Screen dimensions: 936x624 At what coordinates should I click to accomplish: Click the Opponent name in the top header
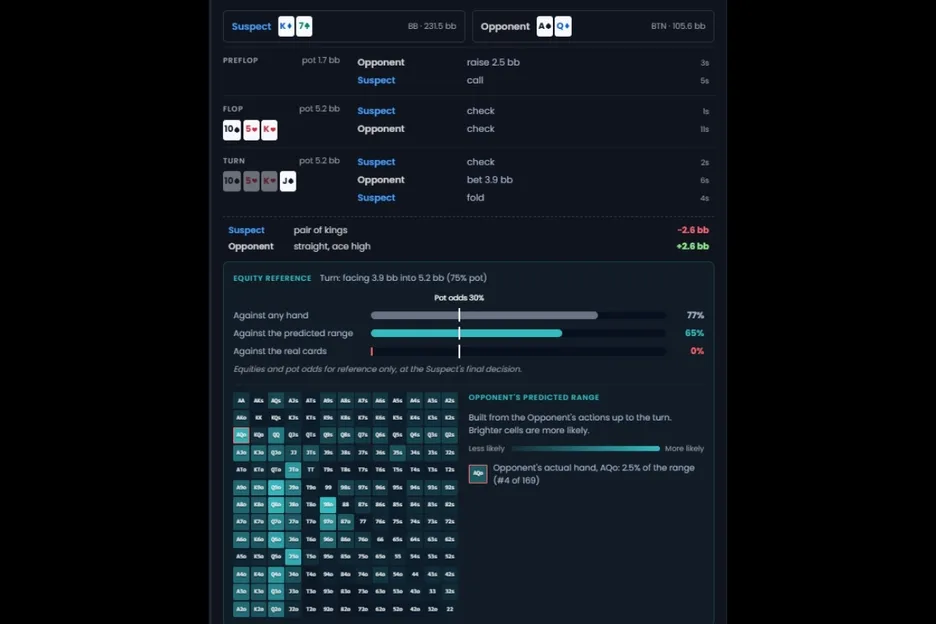click(505, 26)
